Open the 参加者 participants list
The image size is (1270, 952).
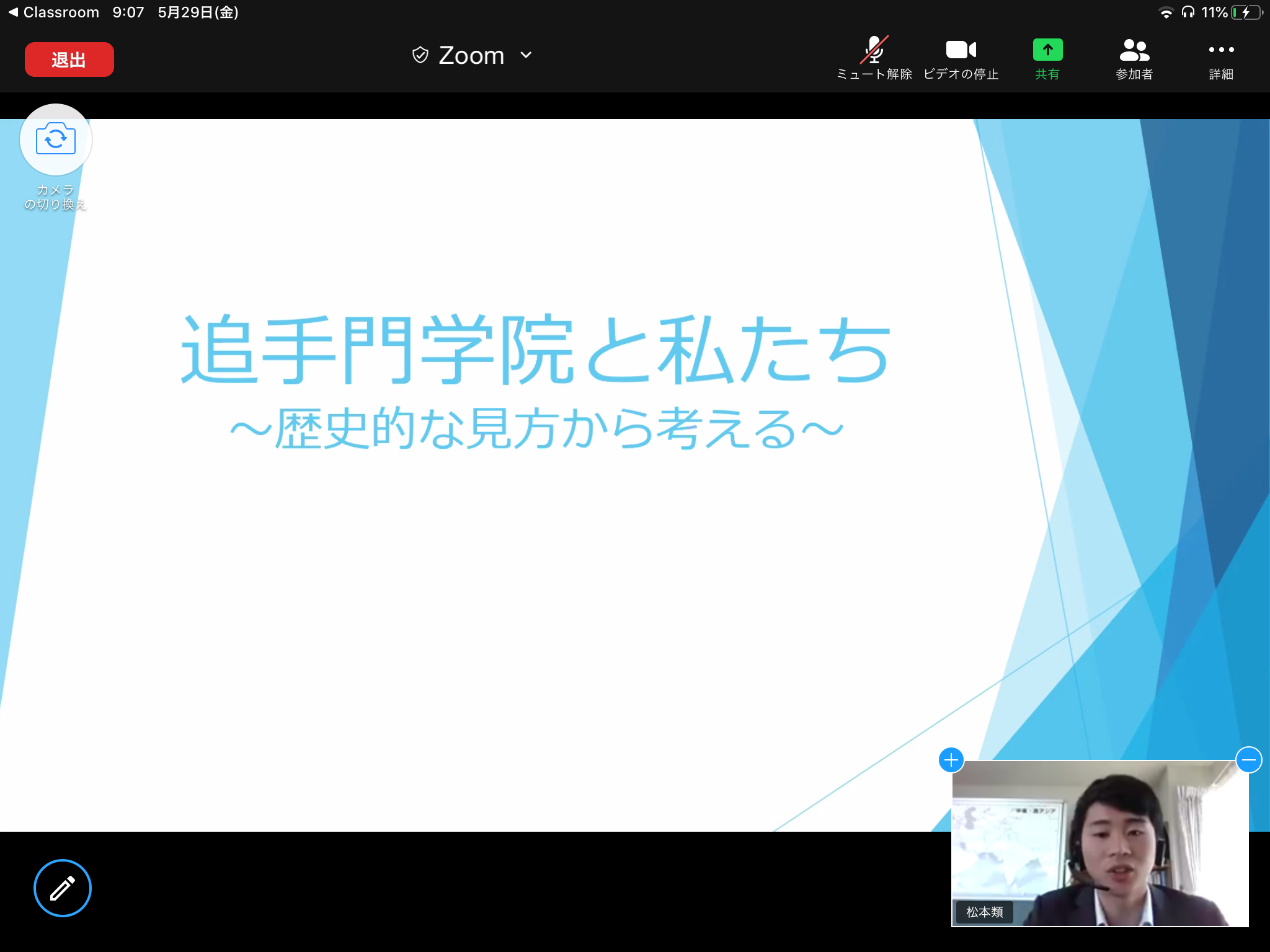(1134, 58)
